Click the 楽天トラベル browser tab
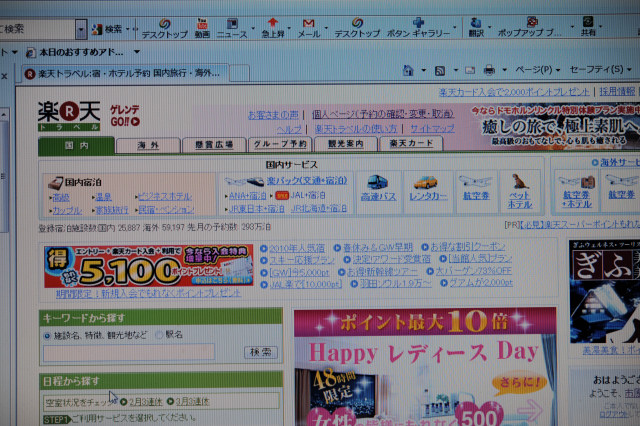This screenshot has height=426, width=640. tap(124, 73)
